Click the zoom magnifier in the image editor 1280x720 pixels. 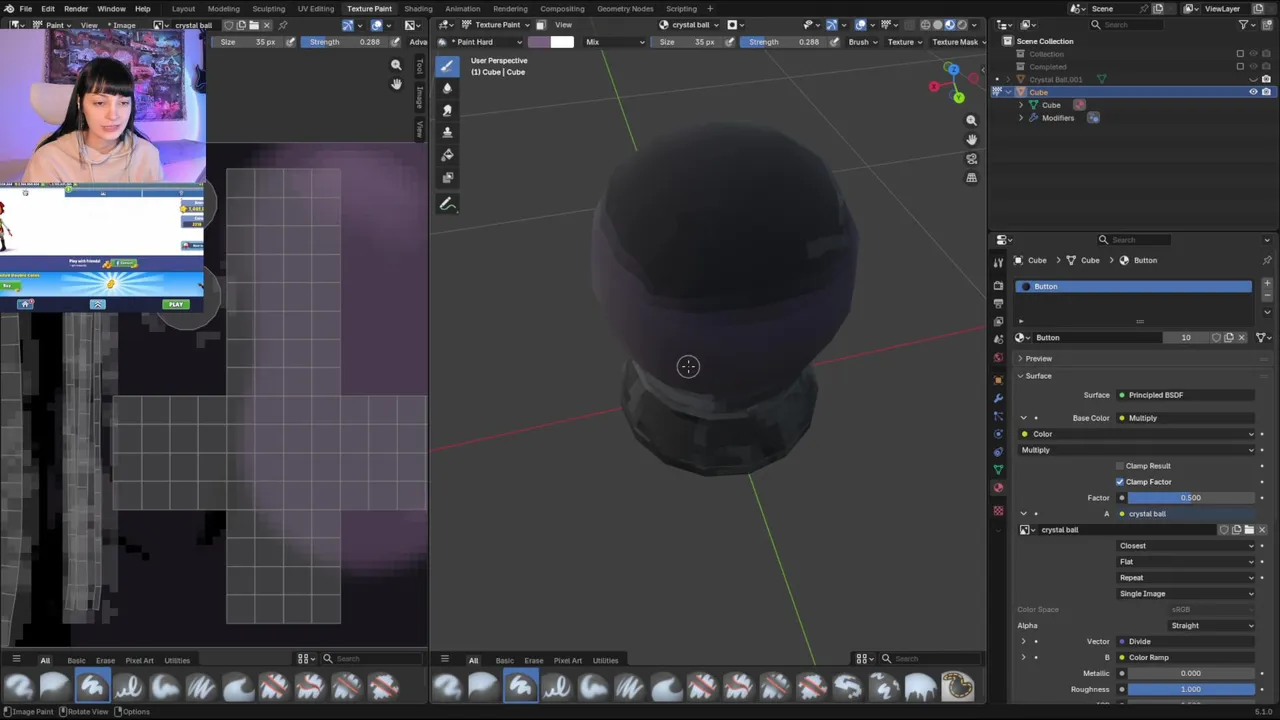pyautogui.click(x=396, y=65)
